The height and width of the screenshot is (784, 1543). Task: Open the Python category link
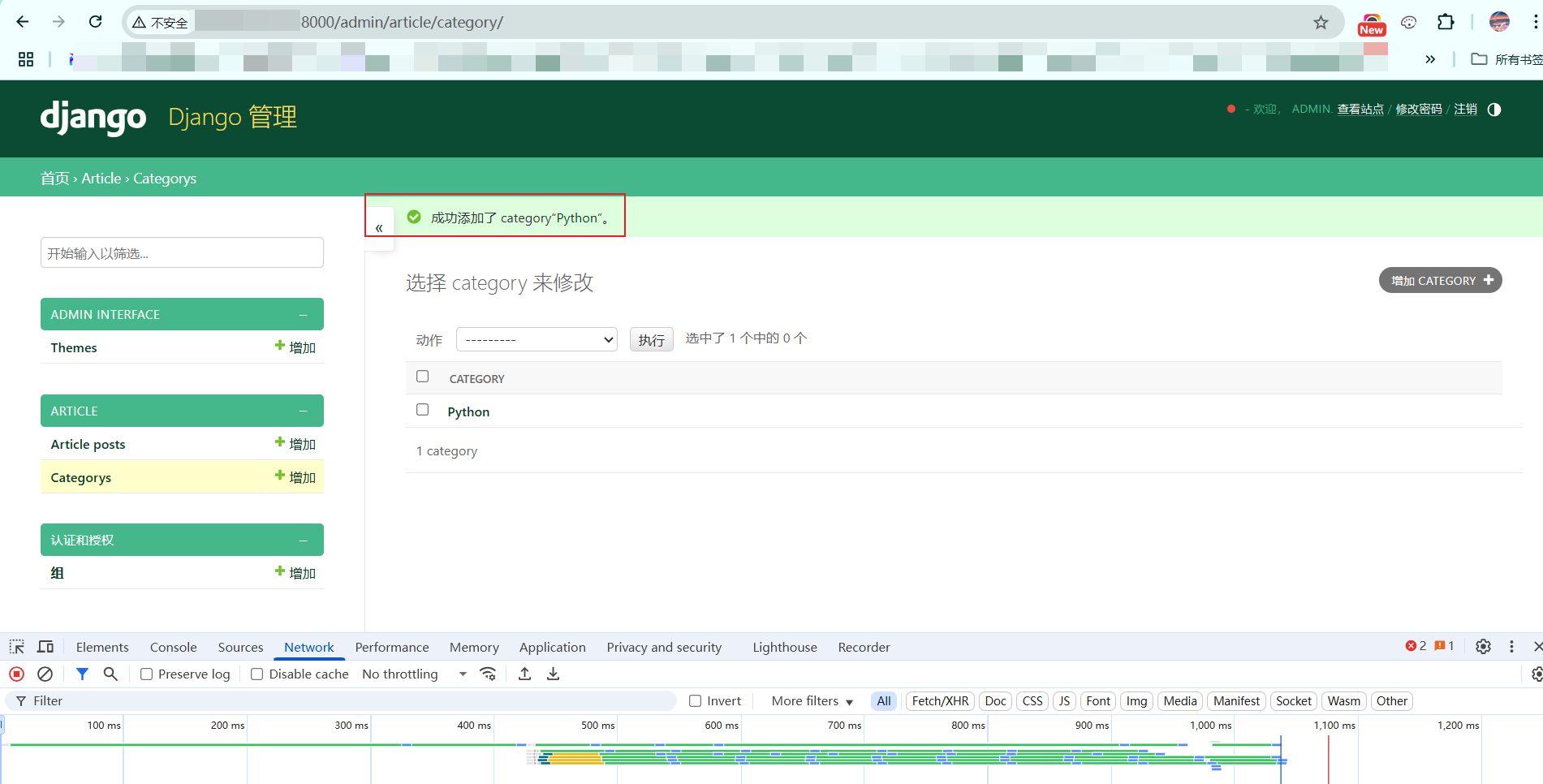(468, 412)
